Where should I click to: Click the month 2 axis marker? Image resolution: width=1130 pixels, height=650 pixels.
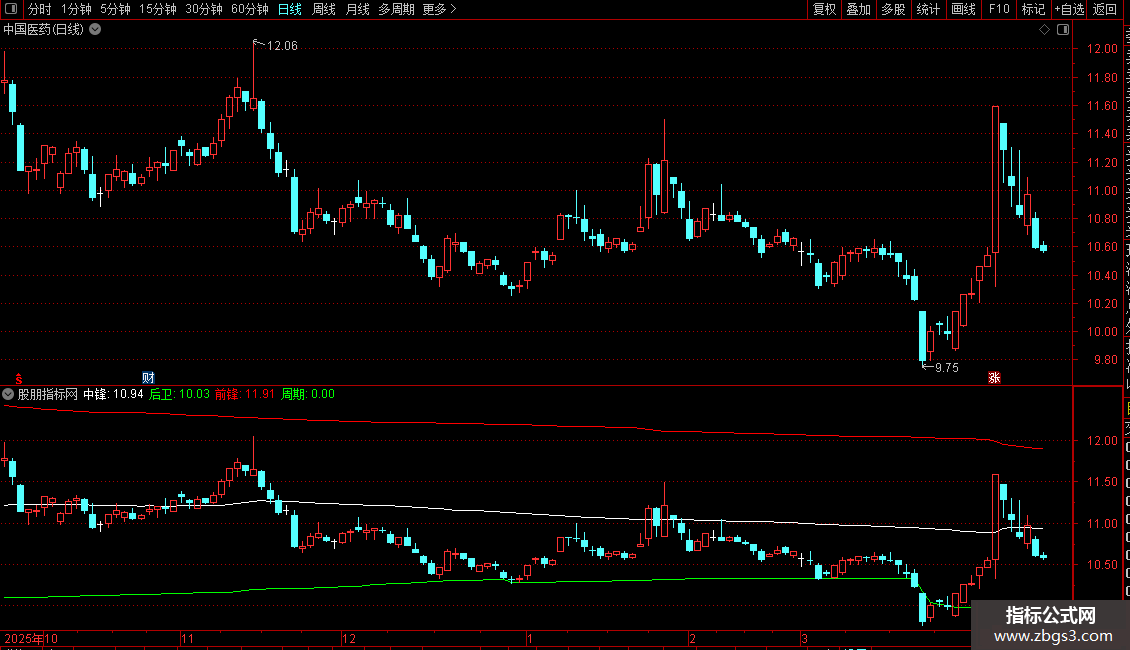(x=693, y=638)
